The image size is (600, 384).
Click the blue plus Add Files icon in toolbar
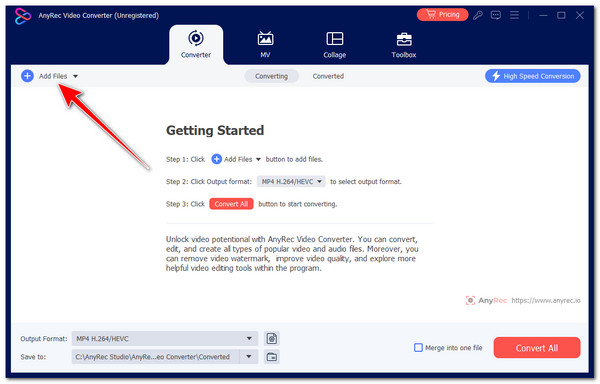tap(27, 76)
